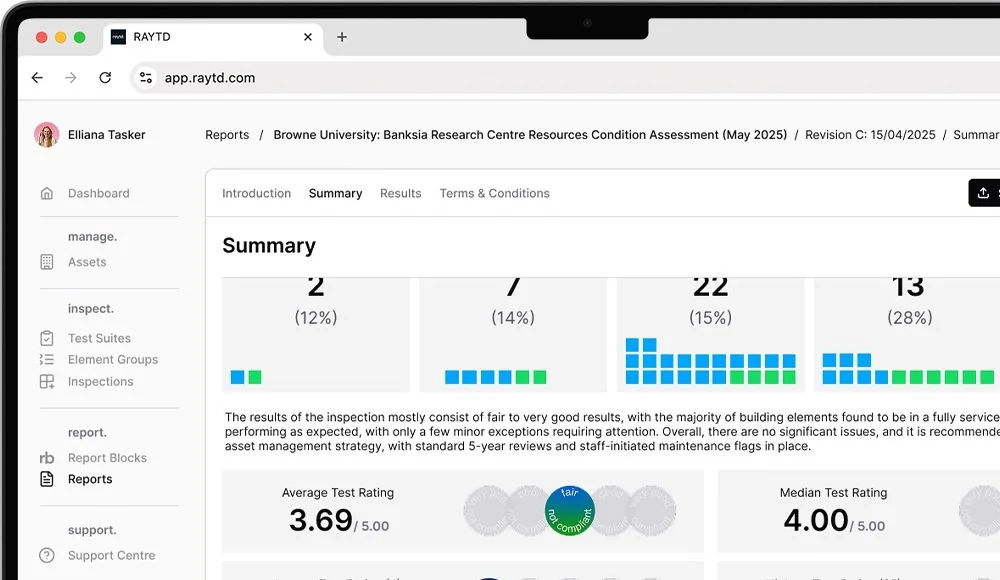The height and width of the screenshot is (580, 1000).
Task: Open Elliana Tasker profile avatar
Action: (x=47, y=135)
